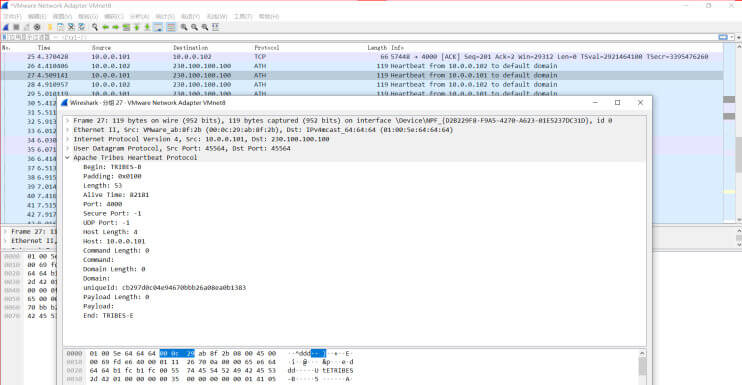
Task: Expand Ethernet II in packet dialog
Action: click(x=68, y=130)
